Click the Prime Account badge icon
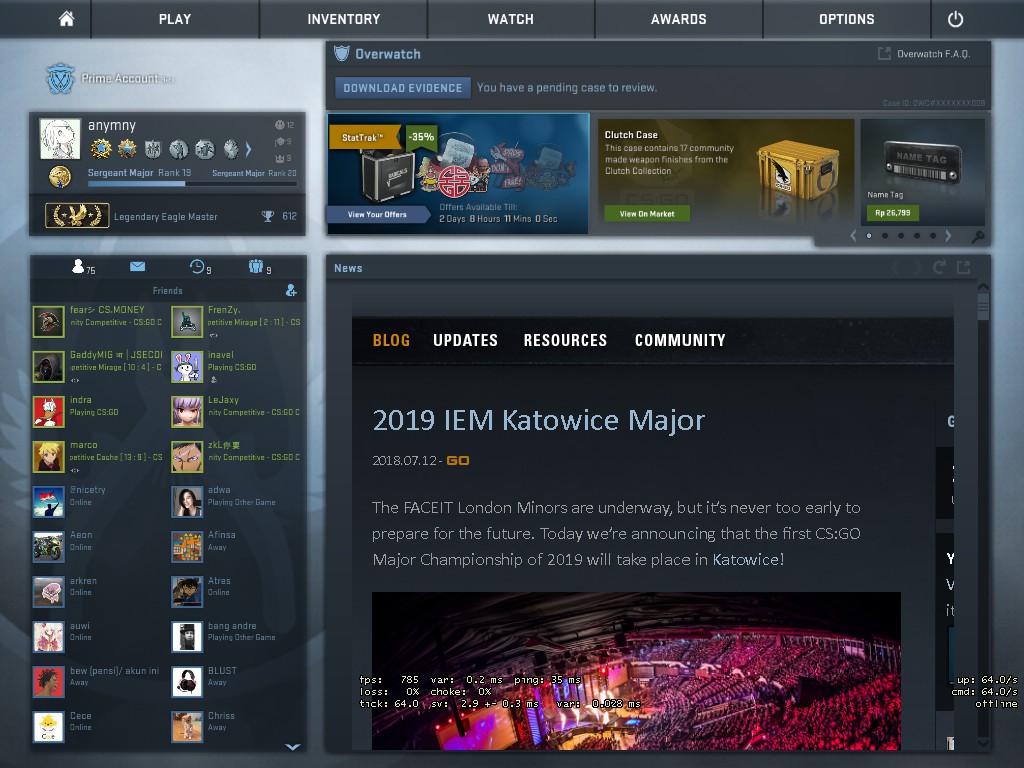Image resolution: width=1024 pixels, height=768 pixels. (60, 78)
